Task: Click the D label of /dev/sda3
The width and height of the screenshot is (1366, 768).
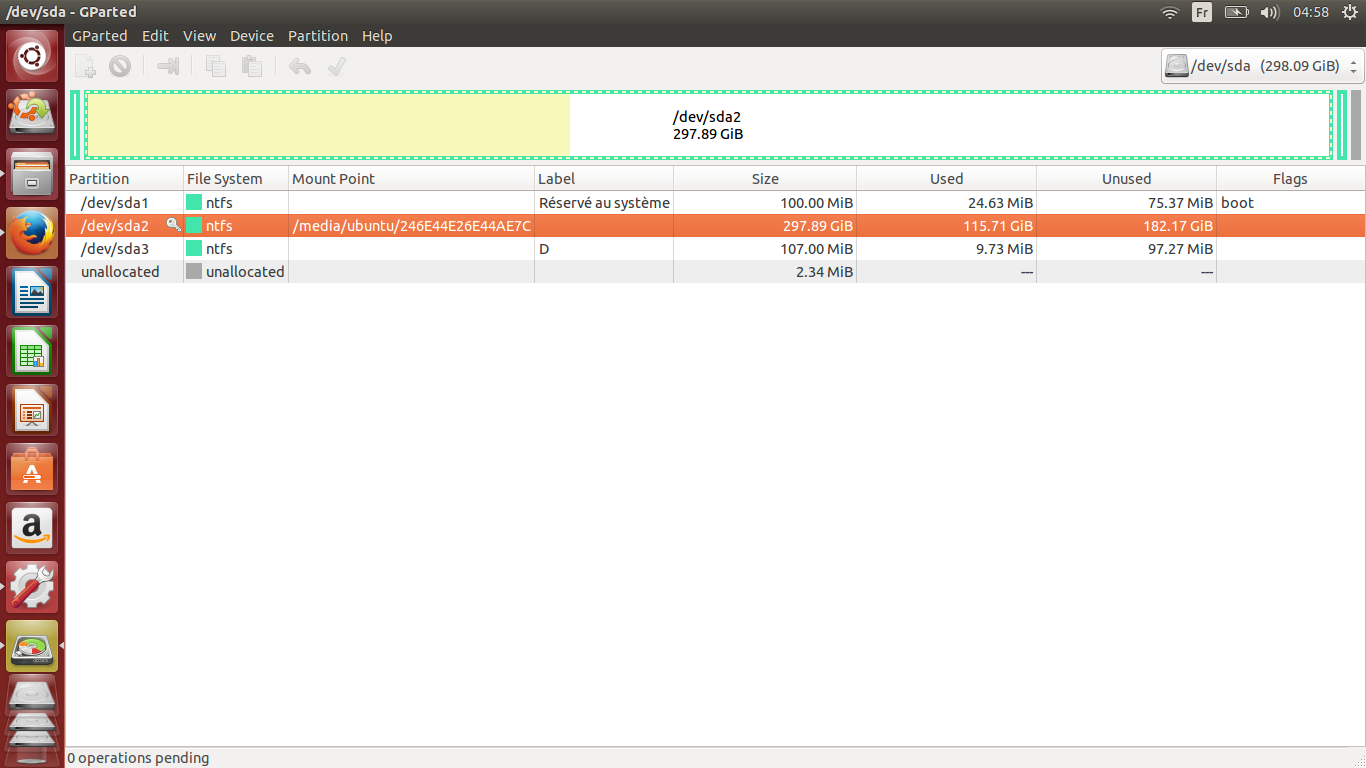Action: click(544, 248)
